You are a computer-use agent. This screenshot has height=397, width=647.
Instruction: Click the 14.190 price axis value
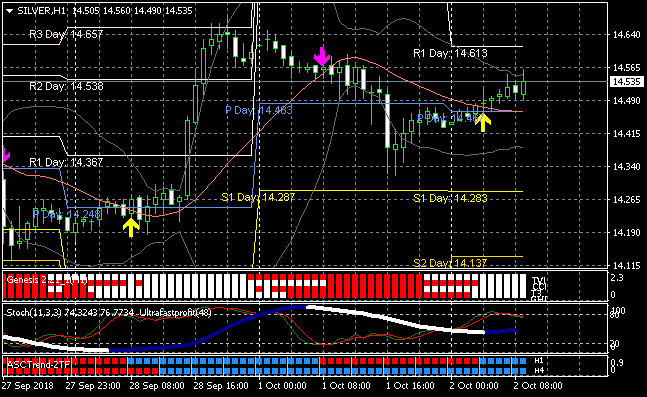(x=626, y=233)
